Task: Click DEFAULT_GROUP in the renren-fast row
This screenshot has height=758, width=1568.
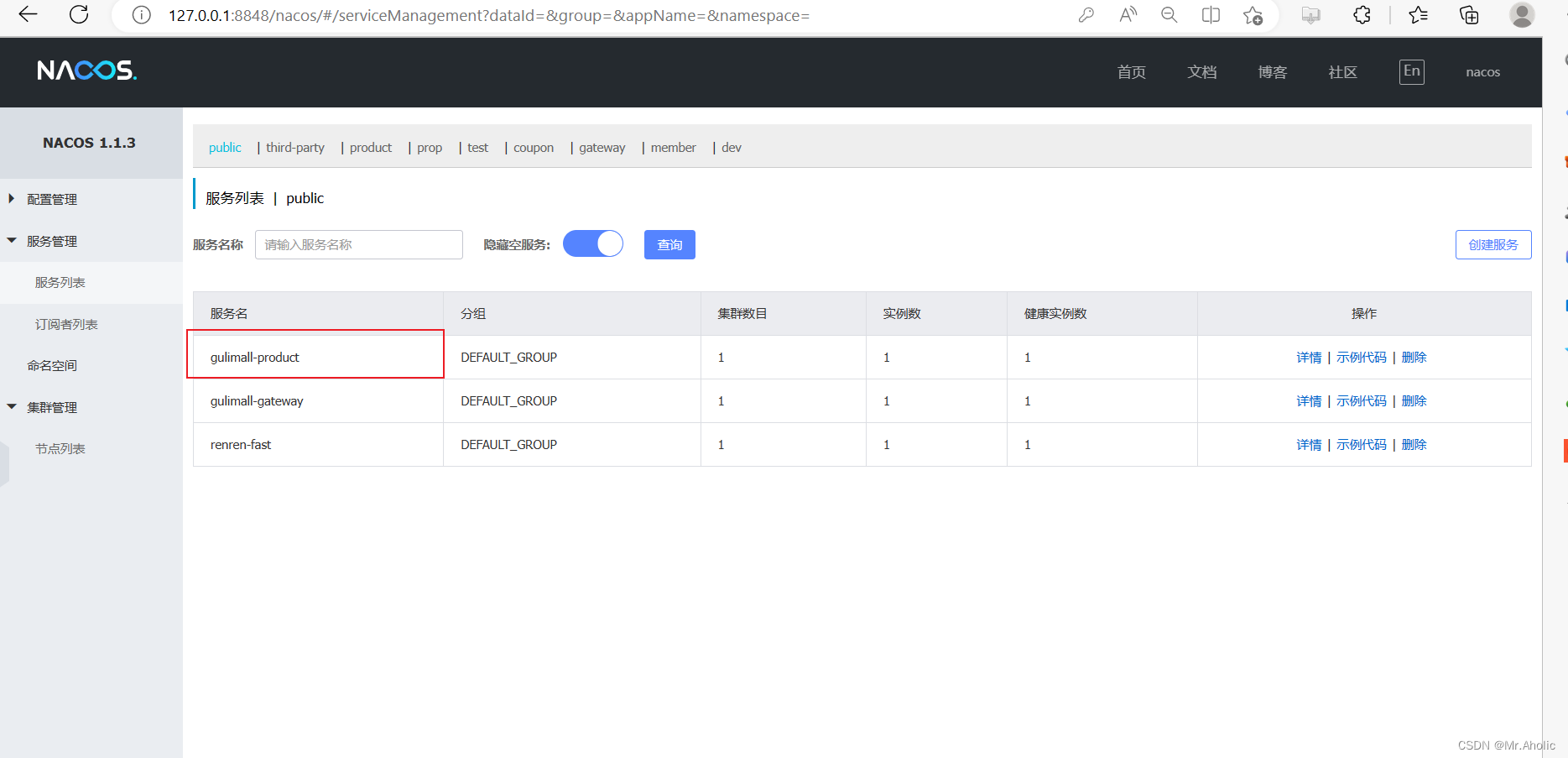Action: point(508,445)
